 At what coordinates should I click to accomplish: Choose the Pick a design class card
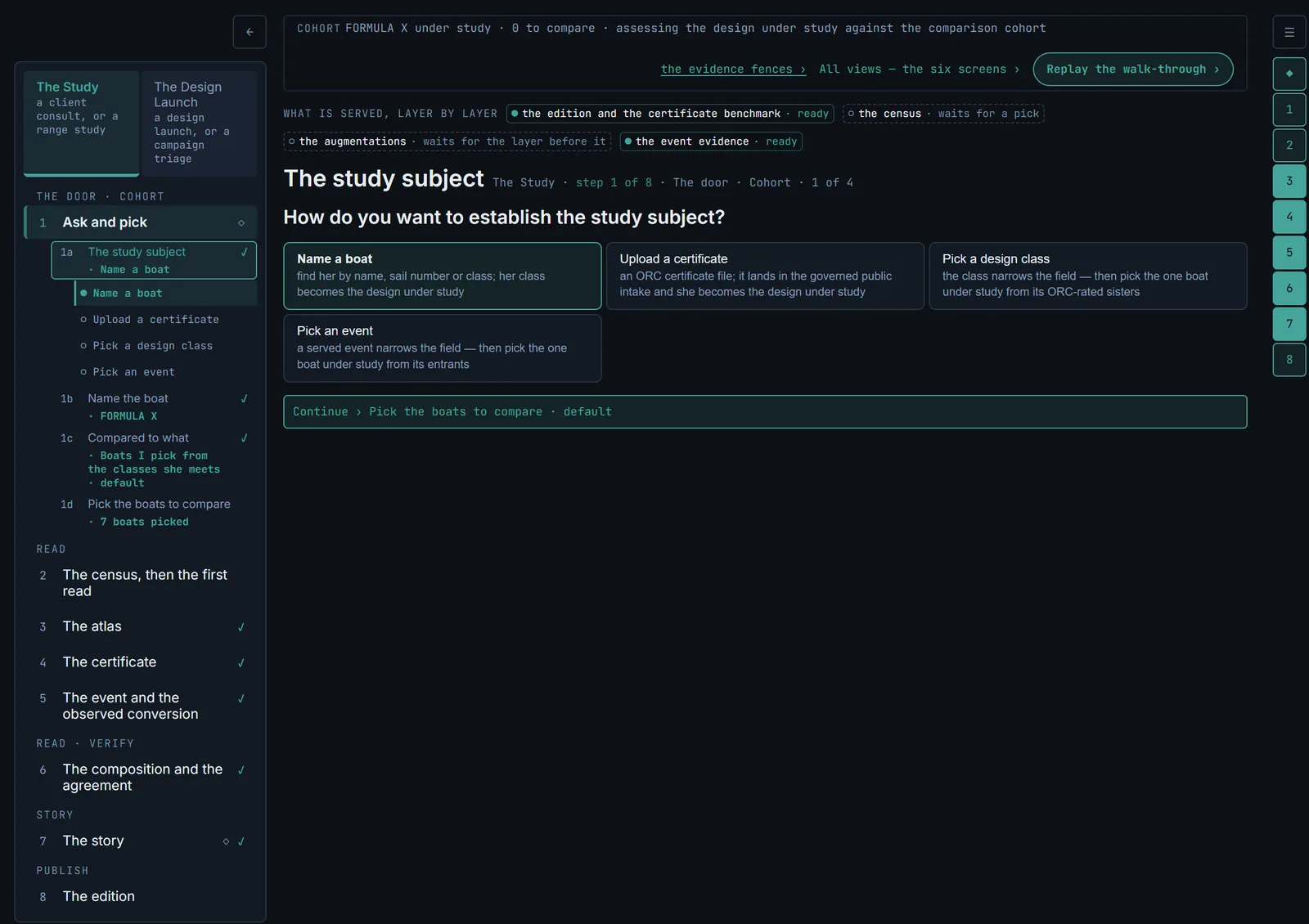point(1088,276)
